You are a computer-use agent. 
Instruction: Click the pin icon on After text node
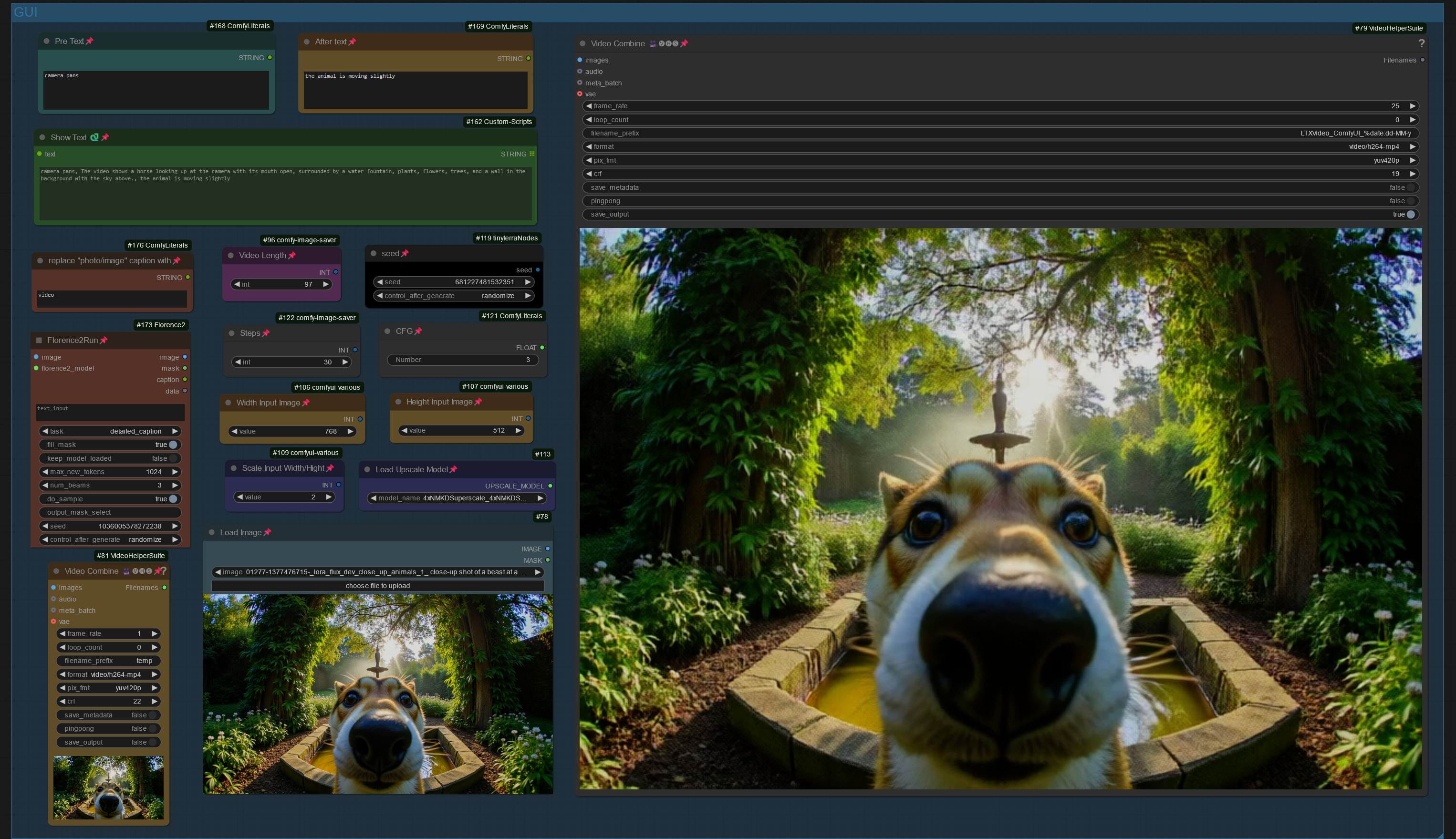[x=353, y=41]
